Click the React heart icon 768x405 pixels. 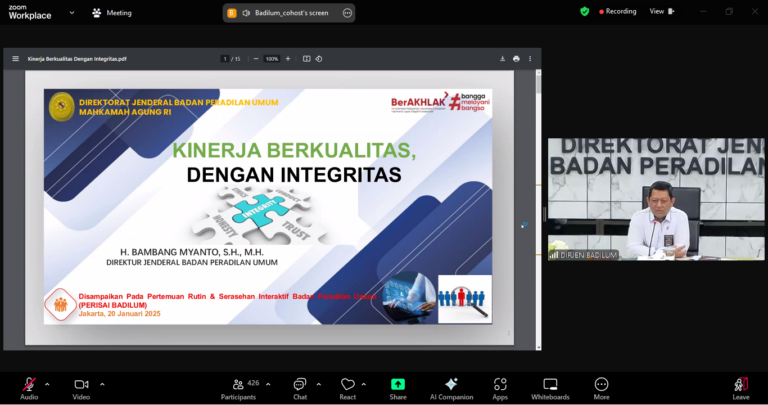pos(348,386)
